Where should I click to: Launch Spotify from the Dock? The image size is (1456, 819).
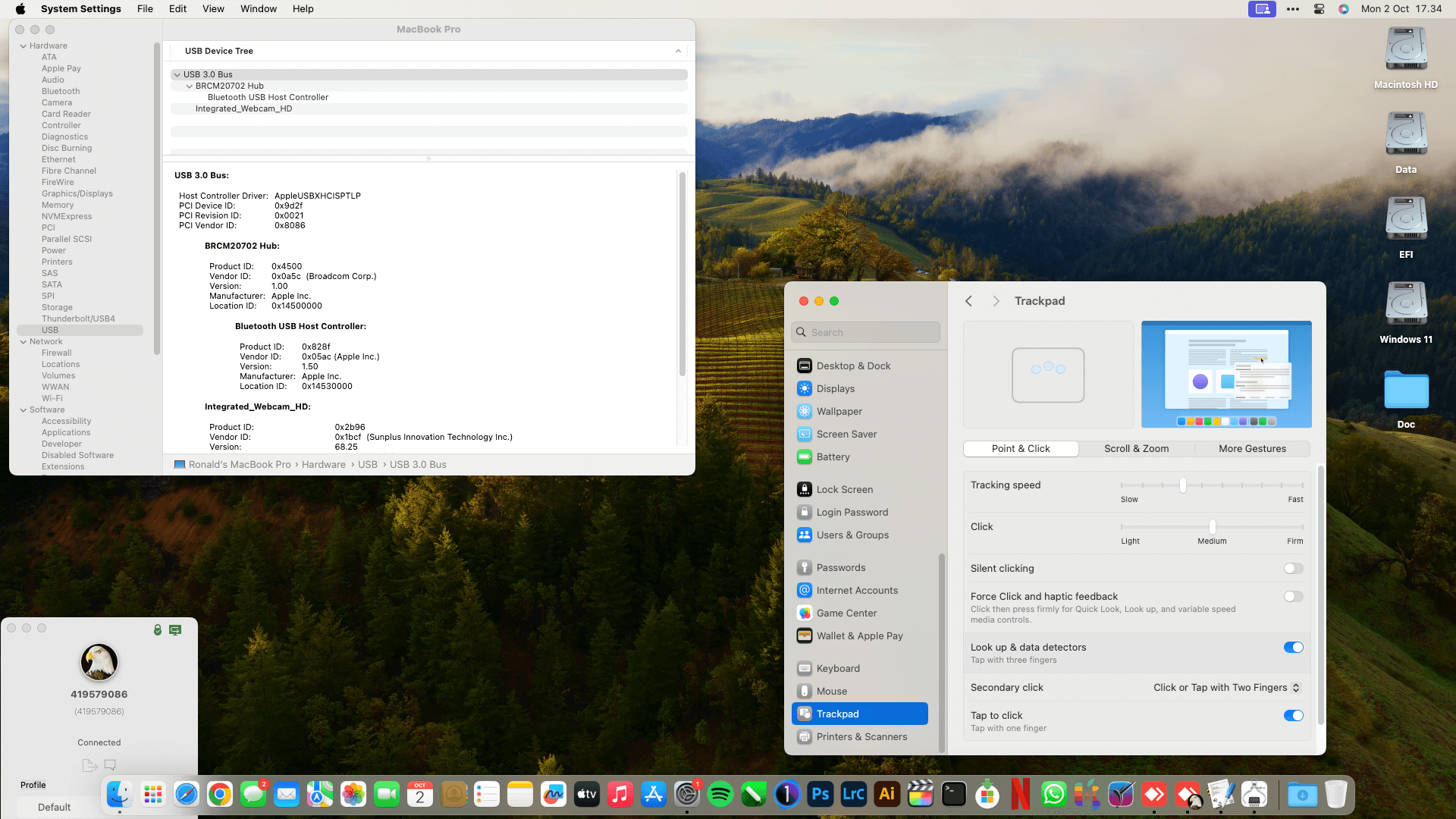[720, 794]
